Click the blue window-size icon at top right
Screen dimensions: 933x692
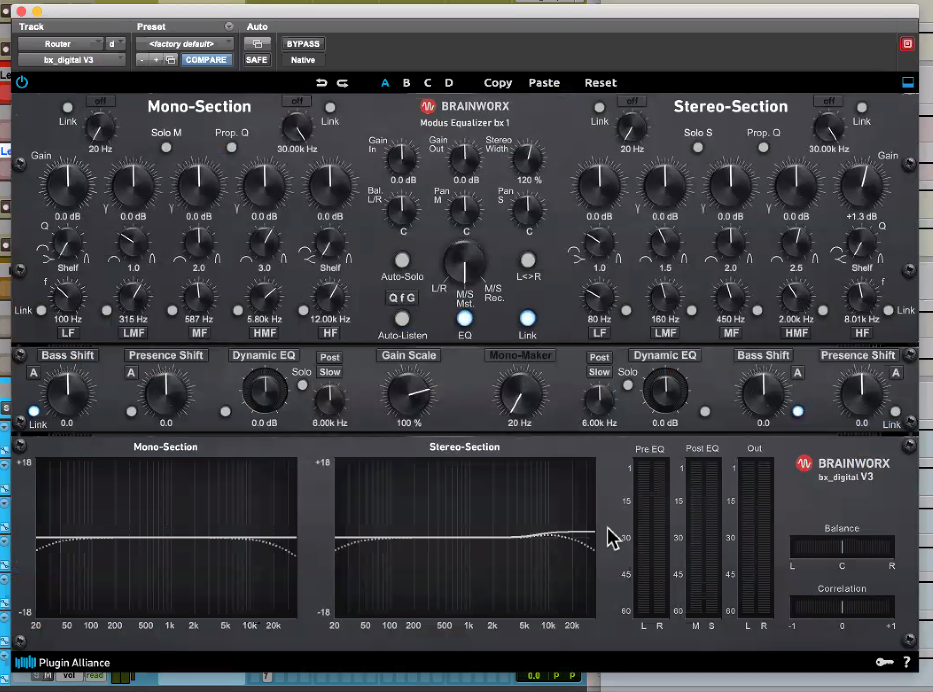907,82
